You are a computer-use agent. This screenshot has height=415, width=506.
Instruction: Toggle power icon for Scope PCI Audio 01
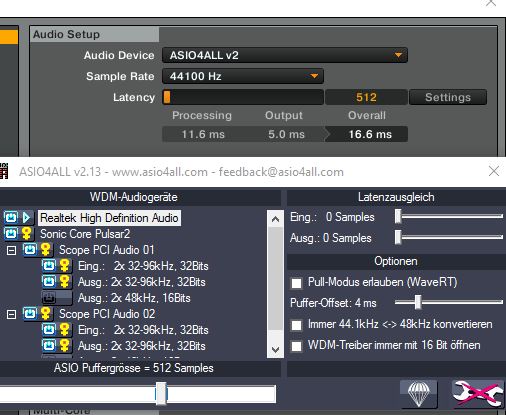[x=30, y=250]
